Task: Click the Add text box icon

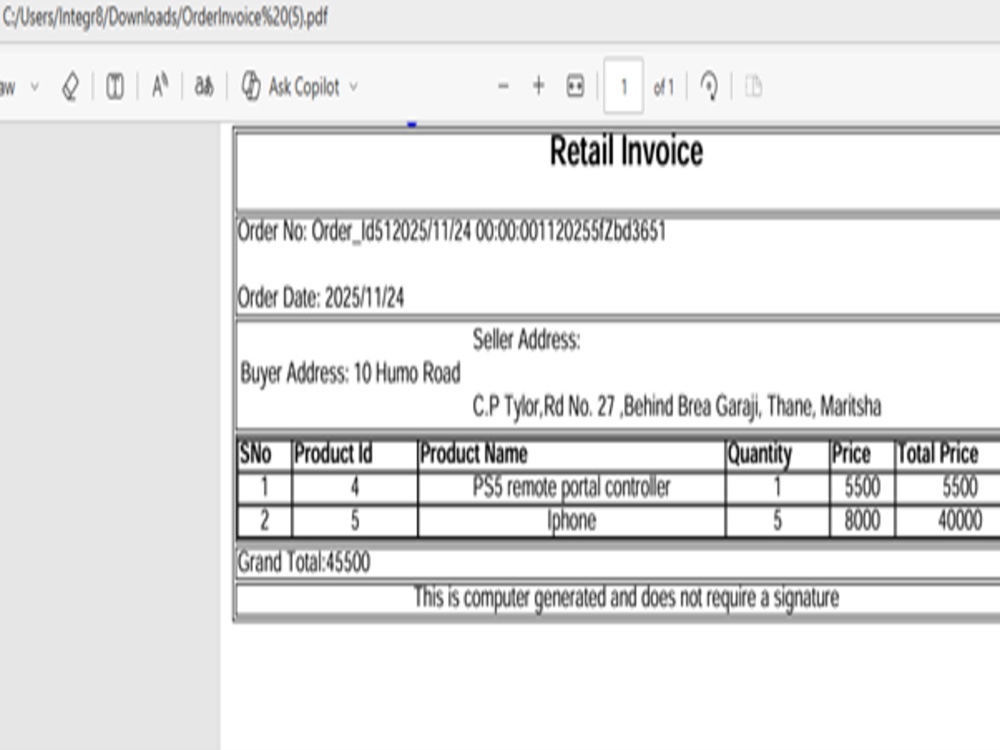Action: tap(115, 86)
